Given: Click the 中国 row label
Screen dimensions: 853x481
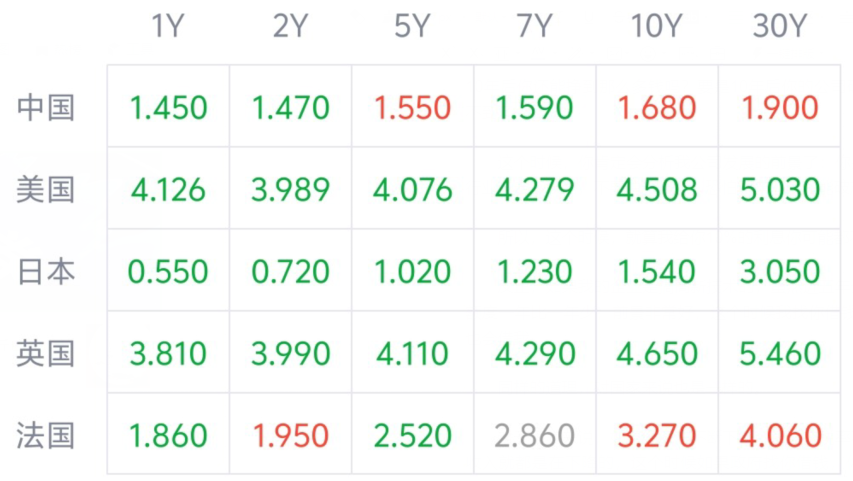Looking at the screenshot, I should coord(46,107).
